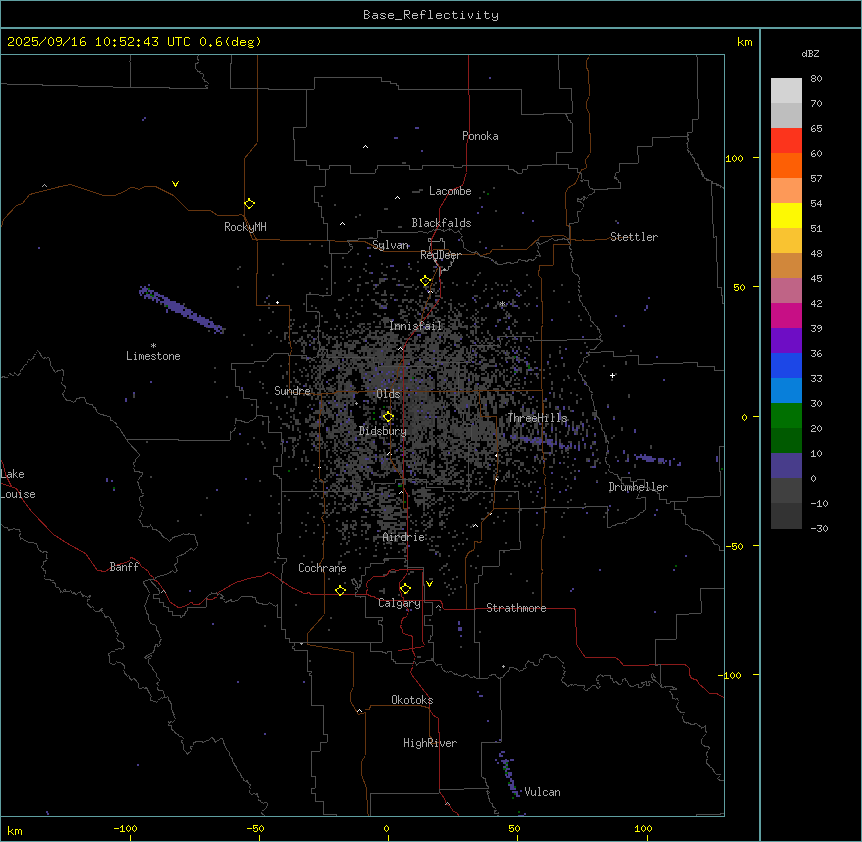Click the Strathmore town label

(x=516, y=608)
